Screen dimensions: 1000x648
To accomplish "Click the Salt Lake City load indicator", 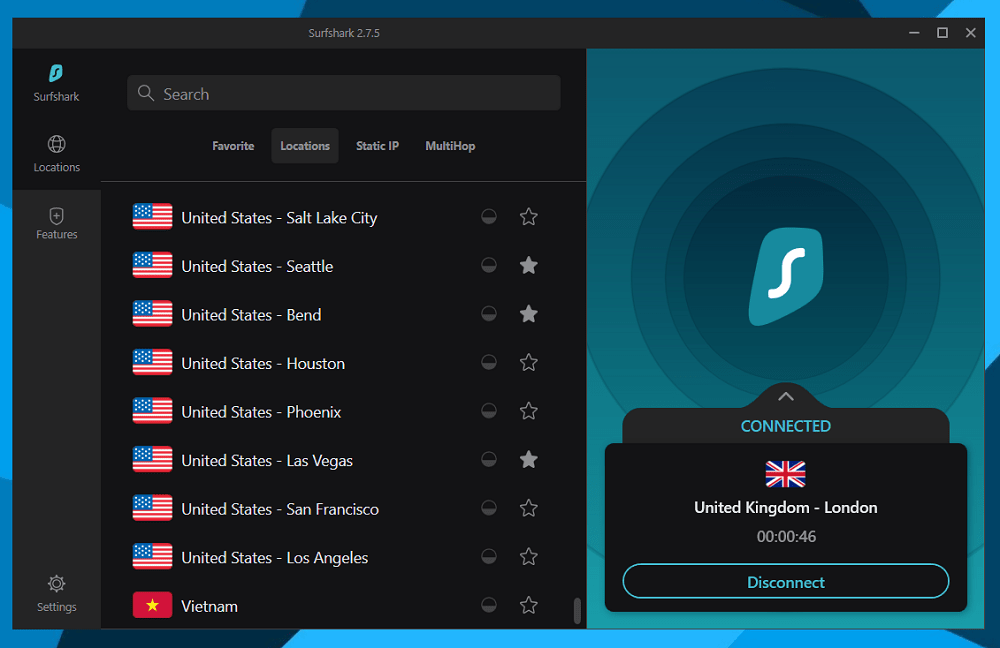I will tap(489, 217).
